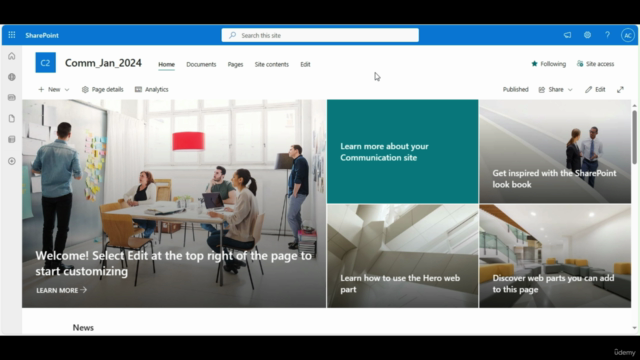Viewport: 640px width, 360px height.
Task: Click the page vertical scrollbar thumb
Action: pos(635,137)
